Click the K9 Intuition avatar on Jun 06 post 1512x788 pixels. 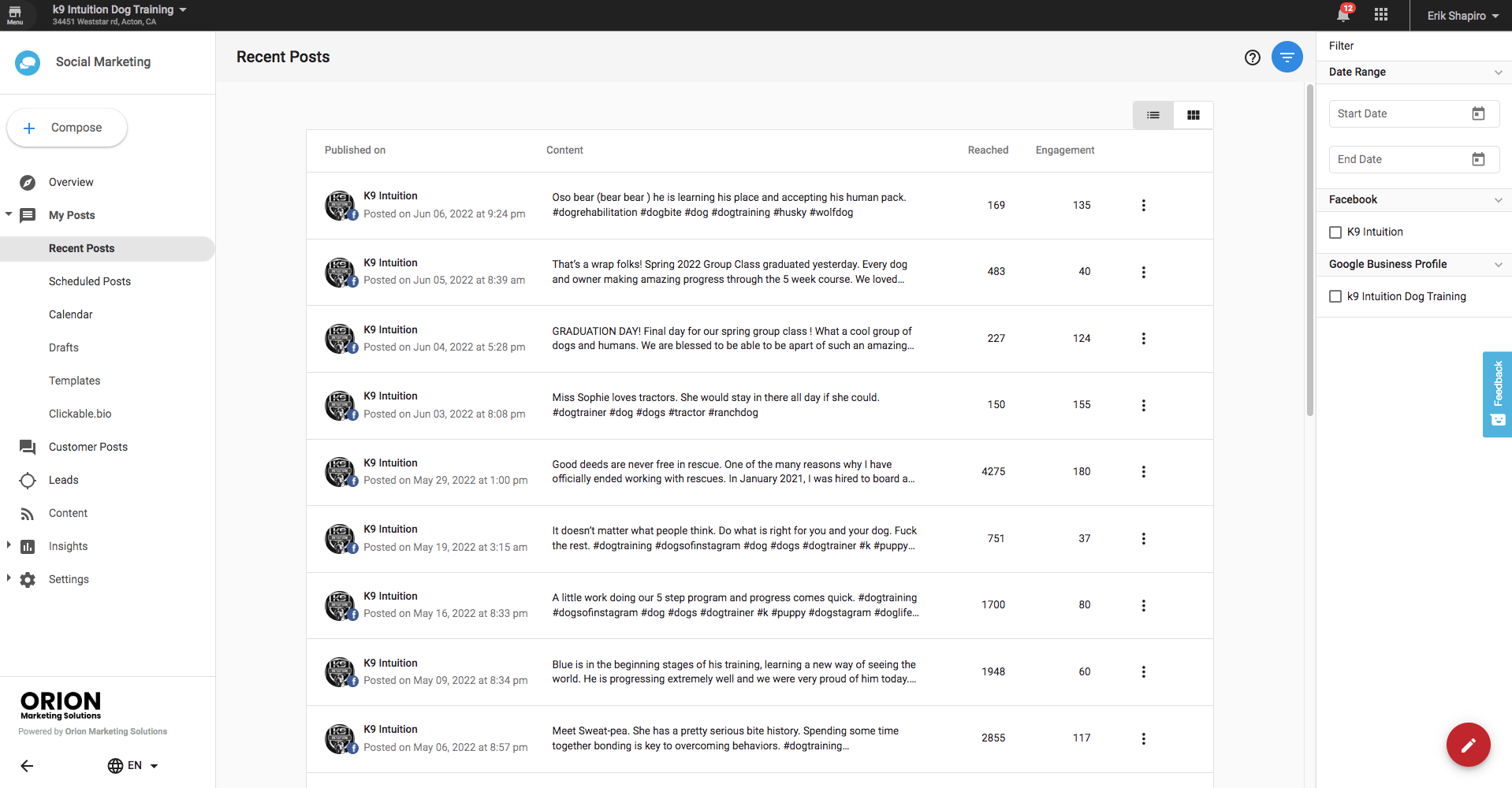pyautogui.click(x=341, y=206)
